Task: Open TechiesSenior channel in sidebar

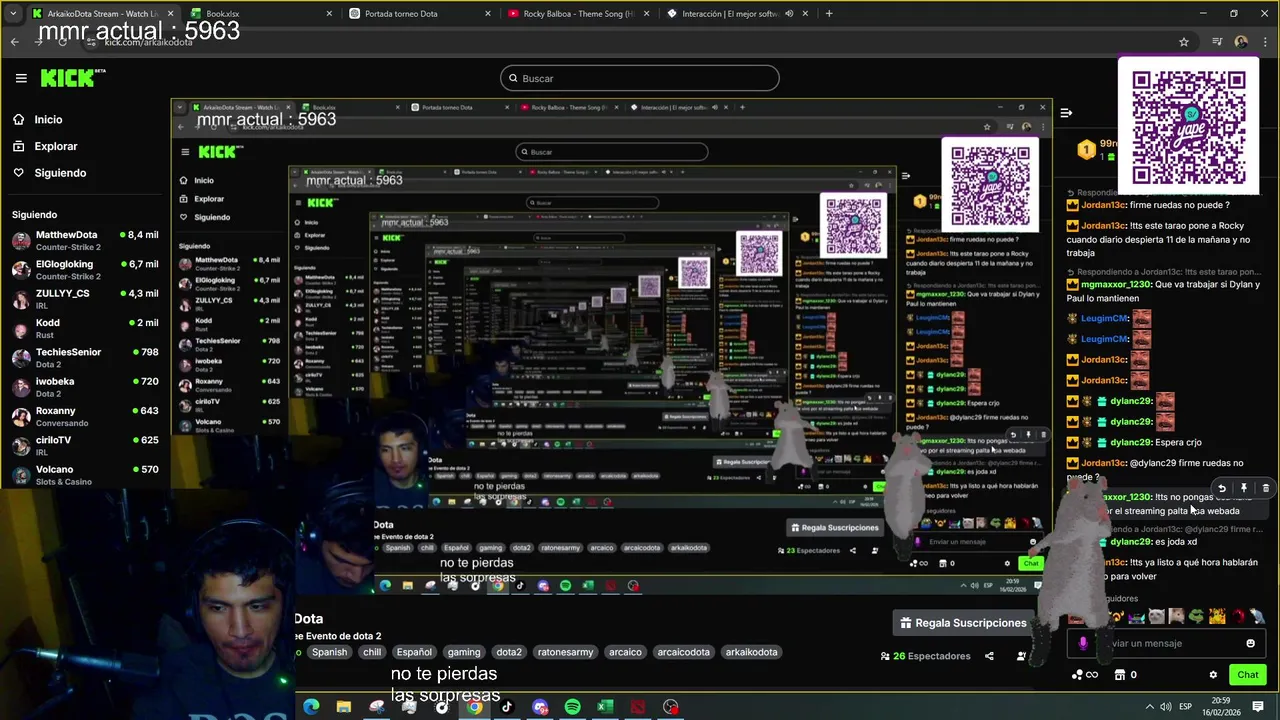Action: 85,358
